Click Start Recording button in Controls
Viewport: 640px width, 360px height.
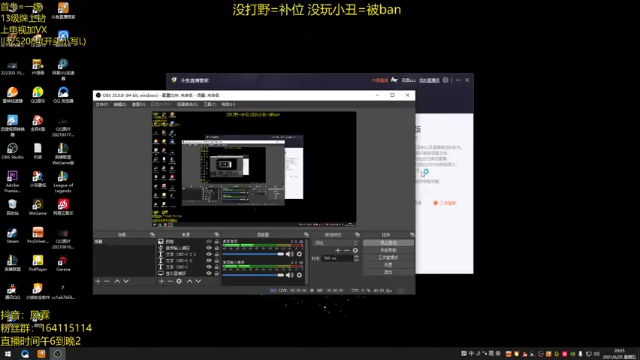pos(388,250)
